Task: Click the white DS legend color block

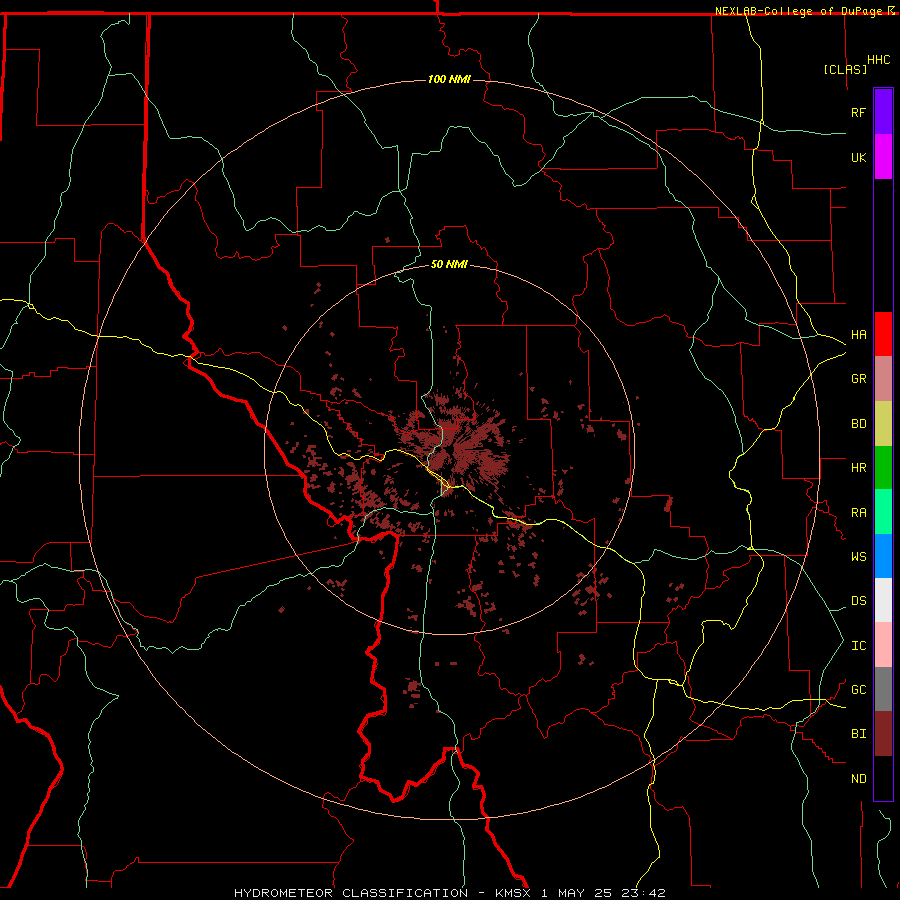Action: point(883,600)
